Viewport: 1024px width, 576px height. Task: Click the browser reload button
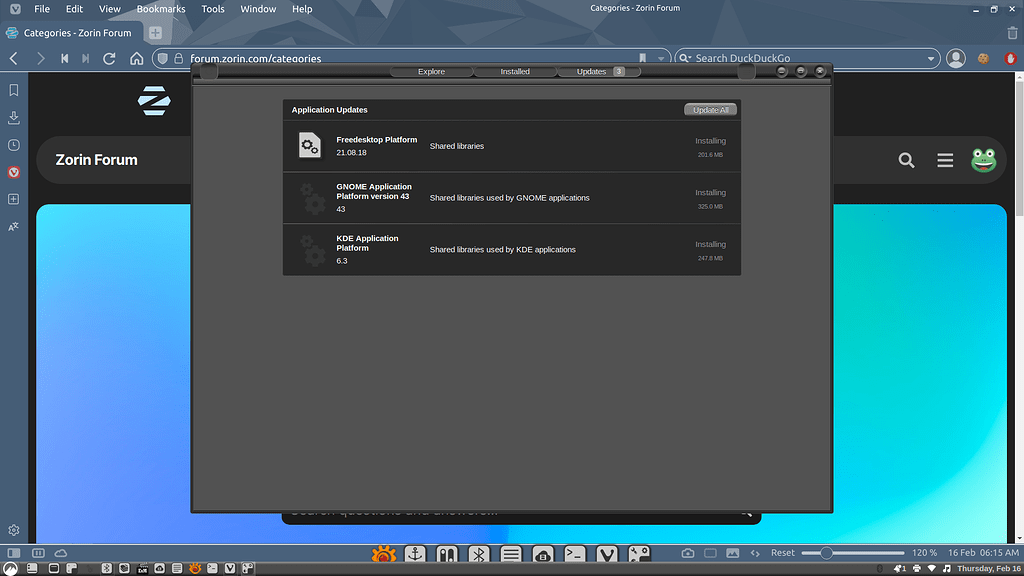point(111,59)
